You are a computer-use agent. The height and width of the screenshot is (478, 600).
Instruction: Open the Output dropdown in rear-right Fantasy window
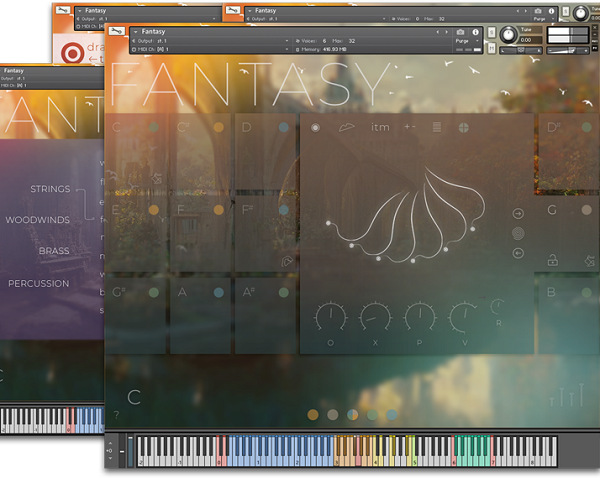click(x=316, y=19)
